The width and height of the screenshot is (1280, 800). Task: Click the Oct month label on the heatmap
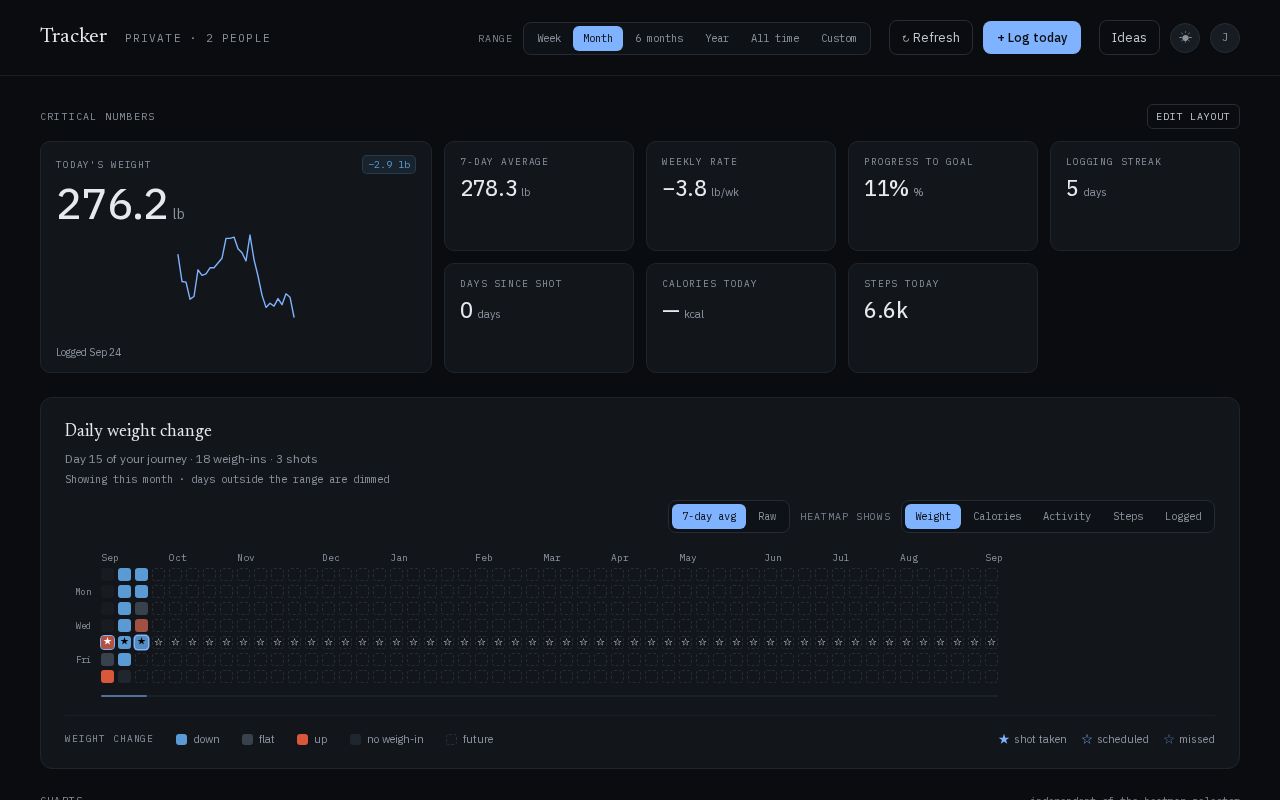click(178, 557)
